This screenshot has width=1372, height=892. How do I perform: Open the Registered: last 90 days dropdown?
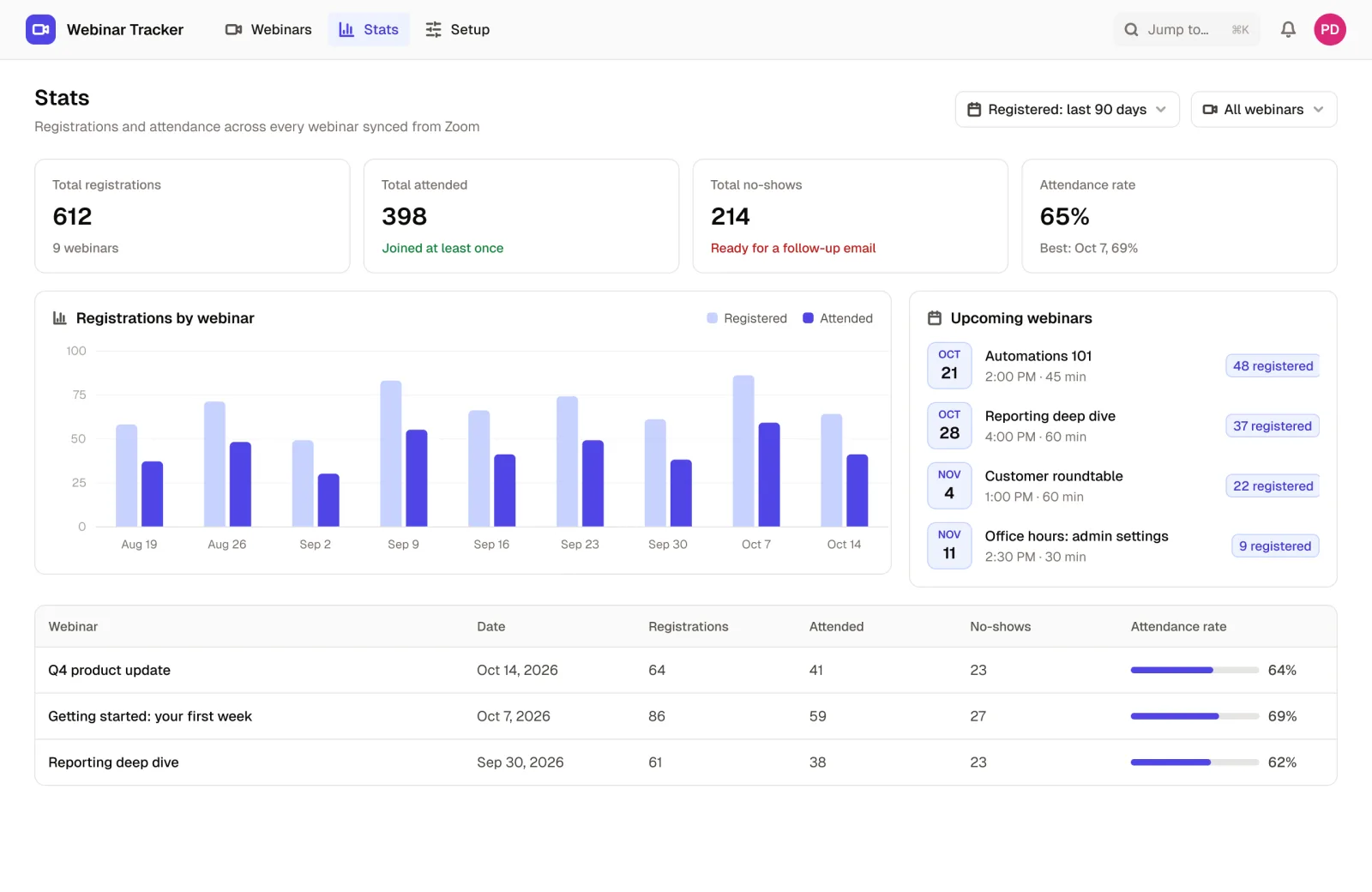1068,110
